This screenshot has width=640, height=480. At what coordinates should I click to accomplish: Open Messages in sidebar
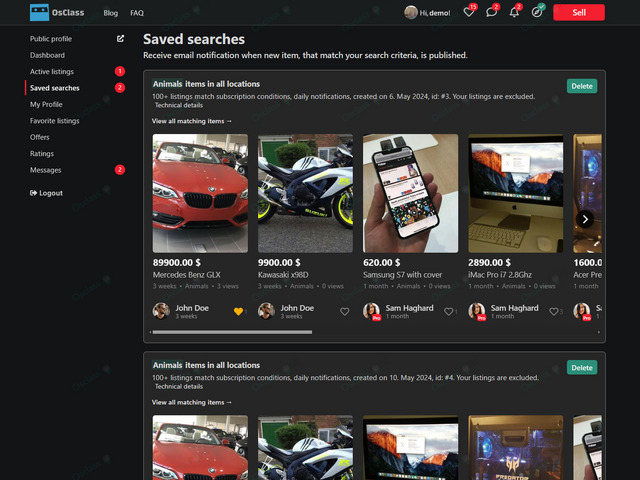(x=46, y=170)
